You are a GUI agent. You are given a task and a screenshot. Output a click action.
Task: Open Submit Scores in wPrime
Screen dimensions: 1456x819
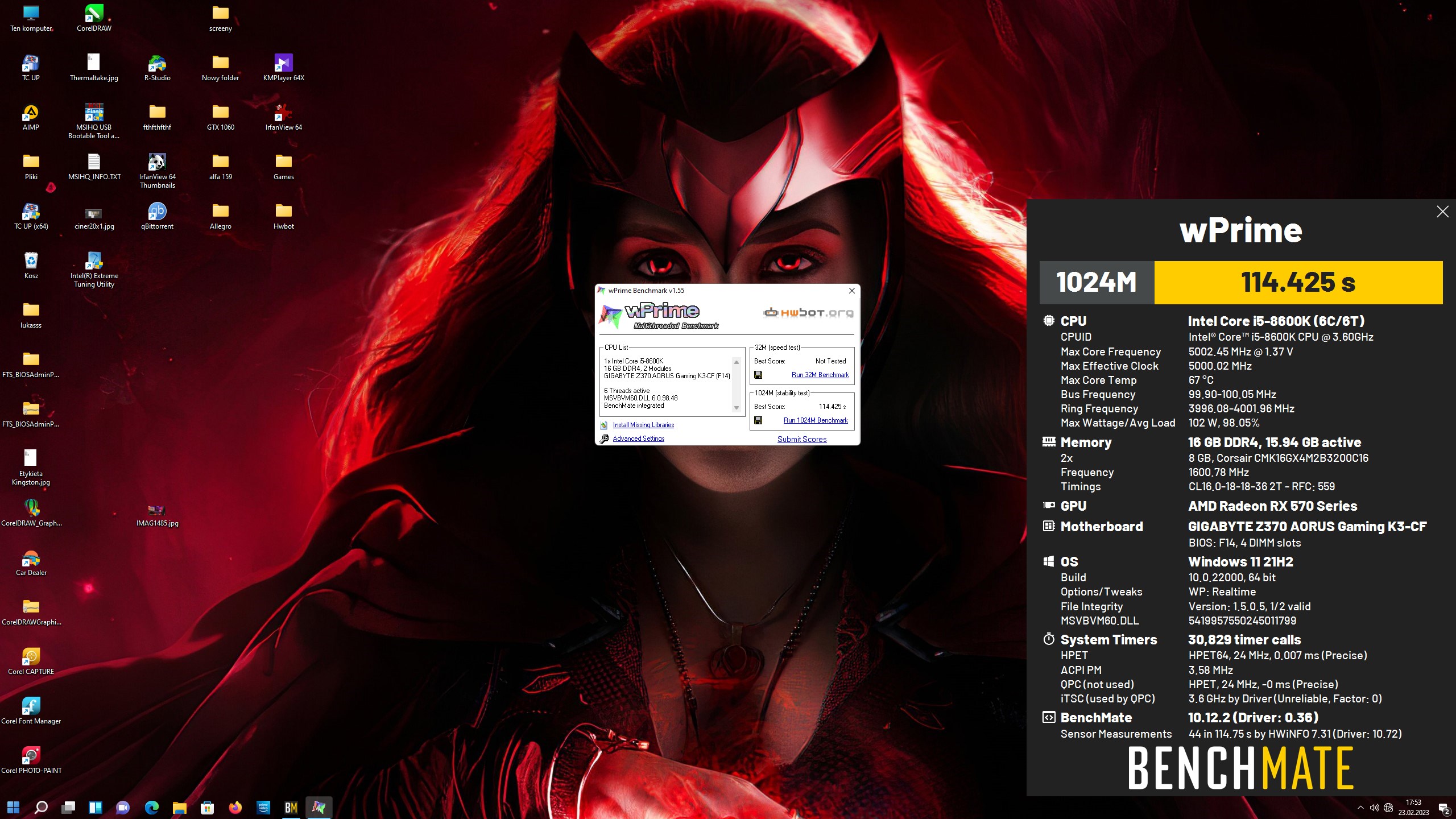click(x=802, y=439)
